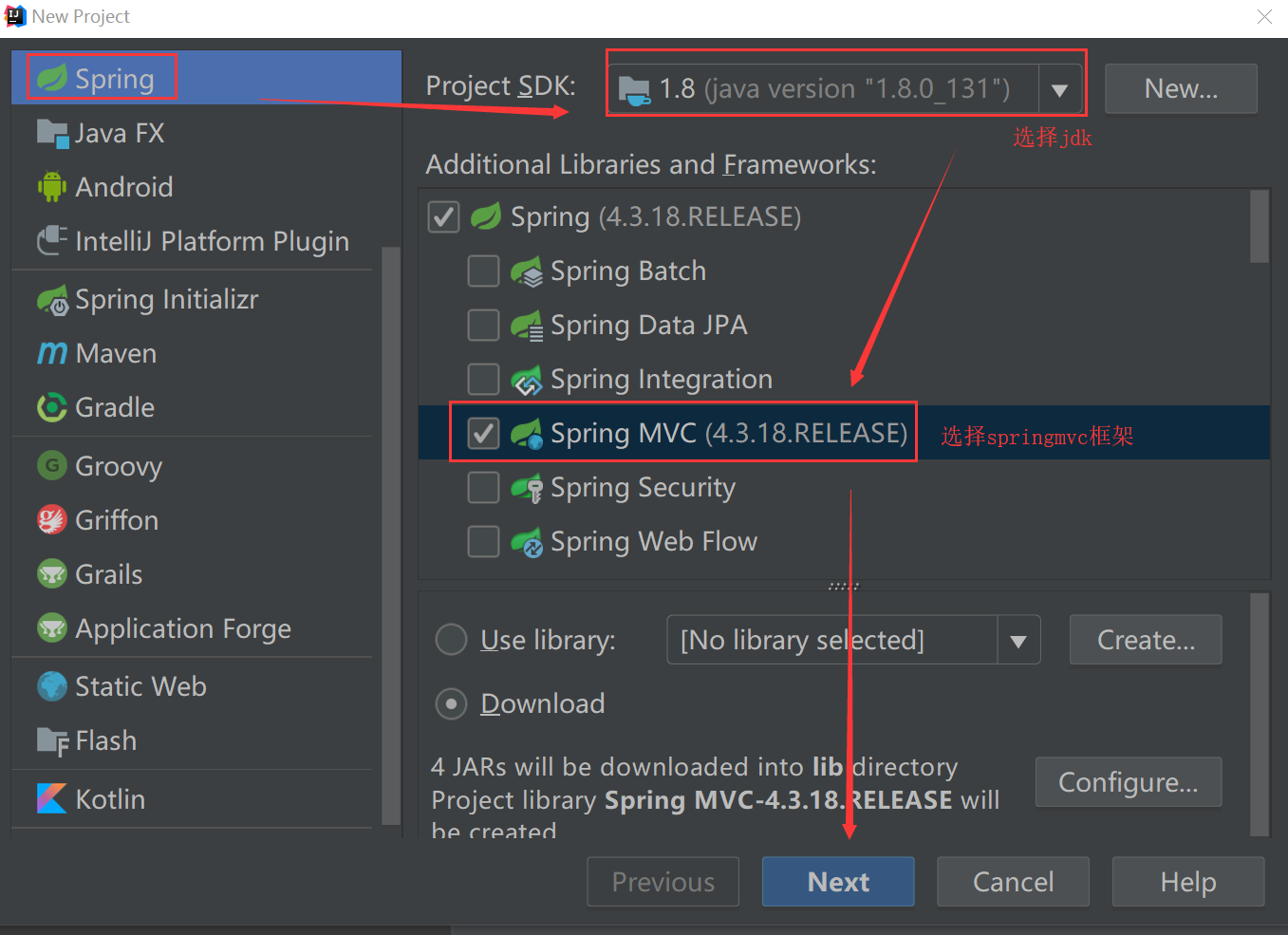Click the Kotlin K icon

pyautogui.click(x=52, y=798)
